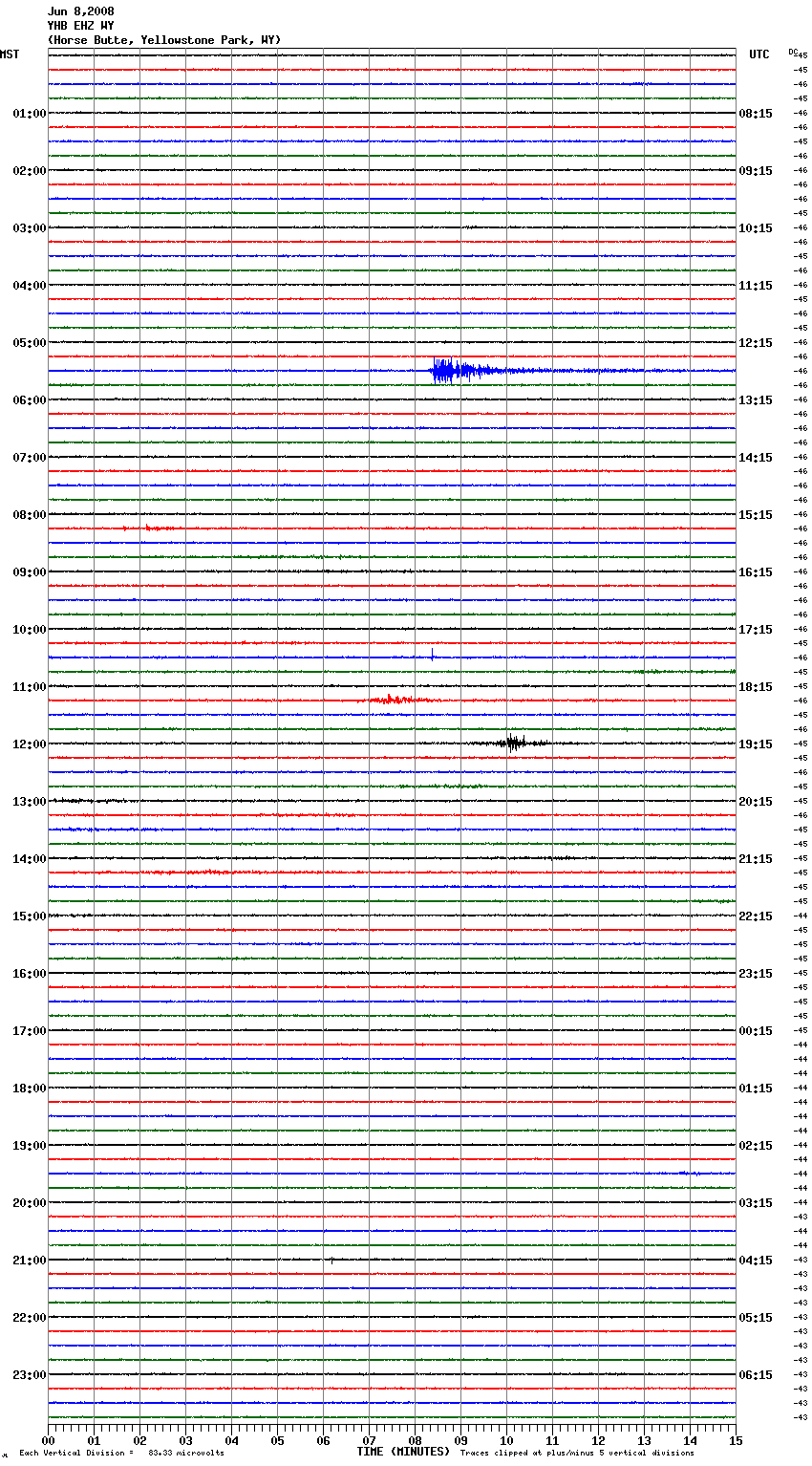Select the 09:00 MST time label
The height and width of the screenshot is (1466, 812).
[29, 572]
